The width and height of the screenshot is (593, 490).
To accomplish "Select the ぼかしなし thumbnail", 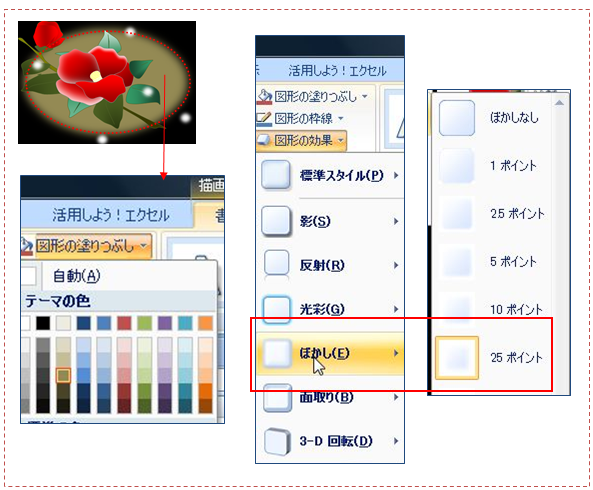I will tap(457, 118).
